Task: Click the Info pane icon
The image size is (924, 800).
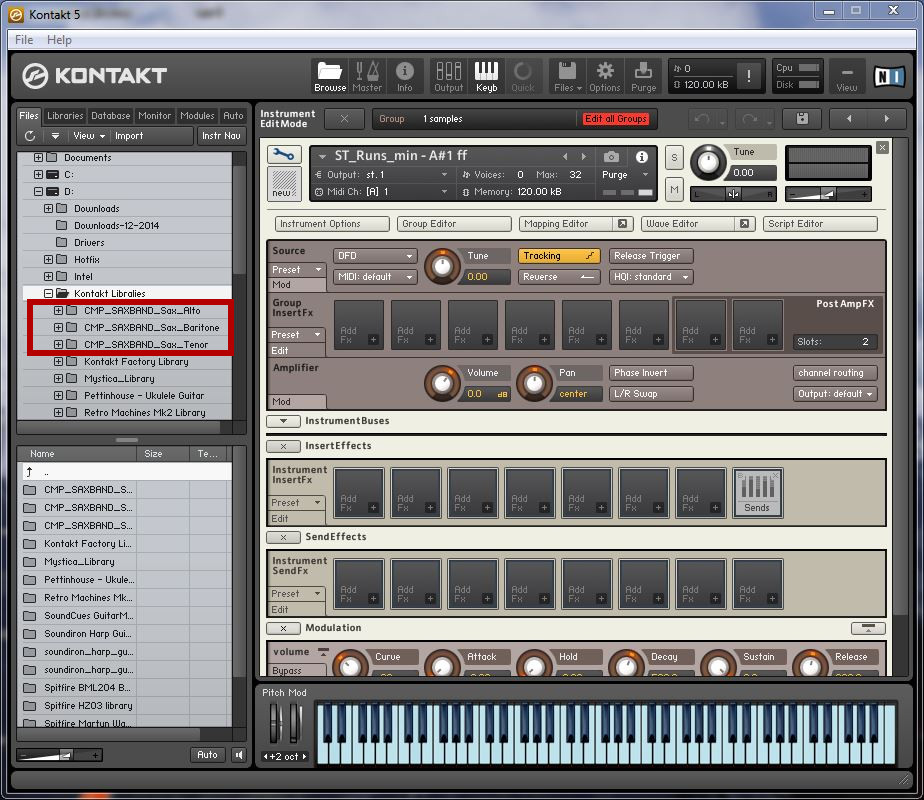Action: pyautogui.click(x=404, y=77)
